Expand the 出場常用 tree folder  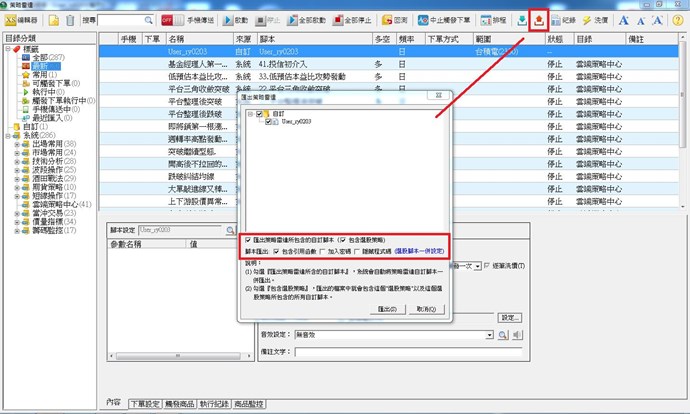(17, 144)
